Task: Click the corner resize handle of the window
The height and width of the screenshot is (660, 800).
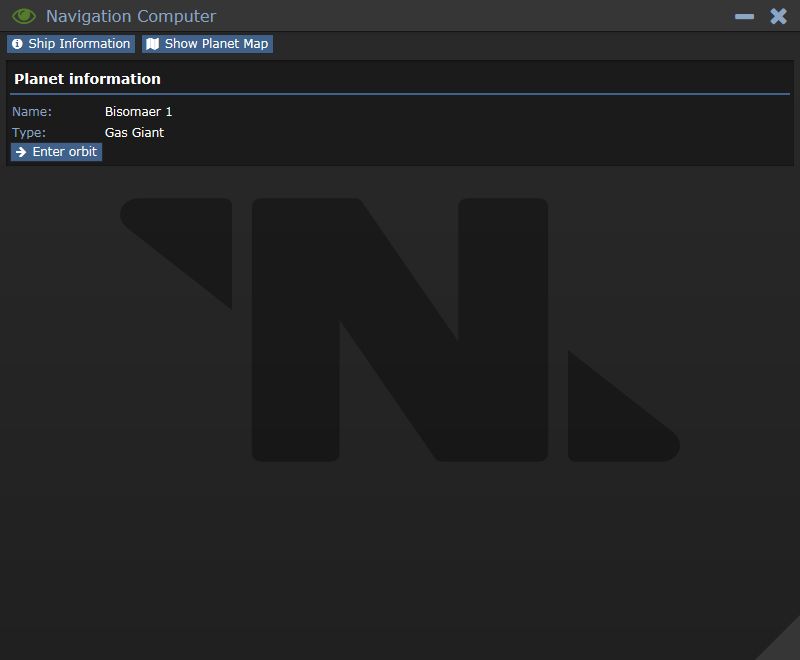Action: coord(785,645)
